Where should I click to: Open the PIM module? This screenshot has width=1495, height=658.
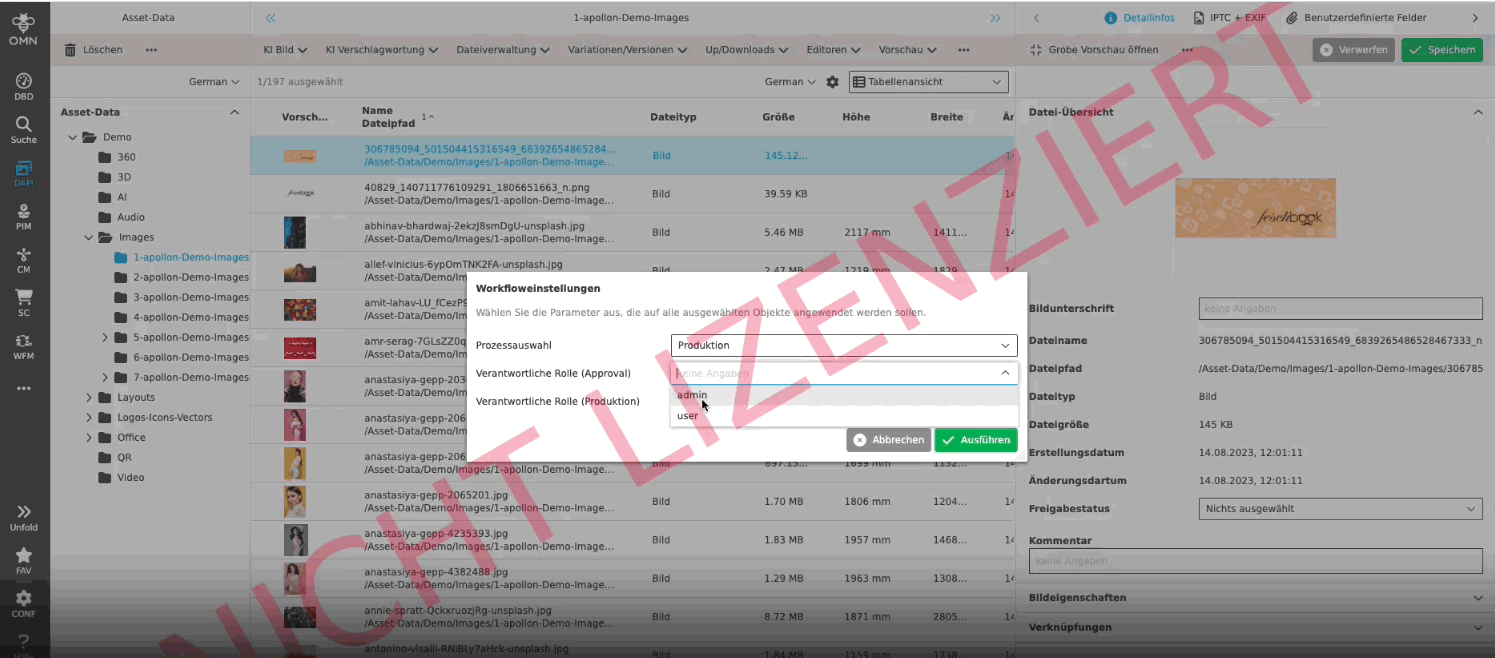[x=23, y=217]
